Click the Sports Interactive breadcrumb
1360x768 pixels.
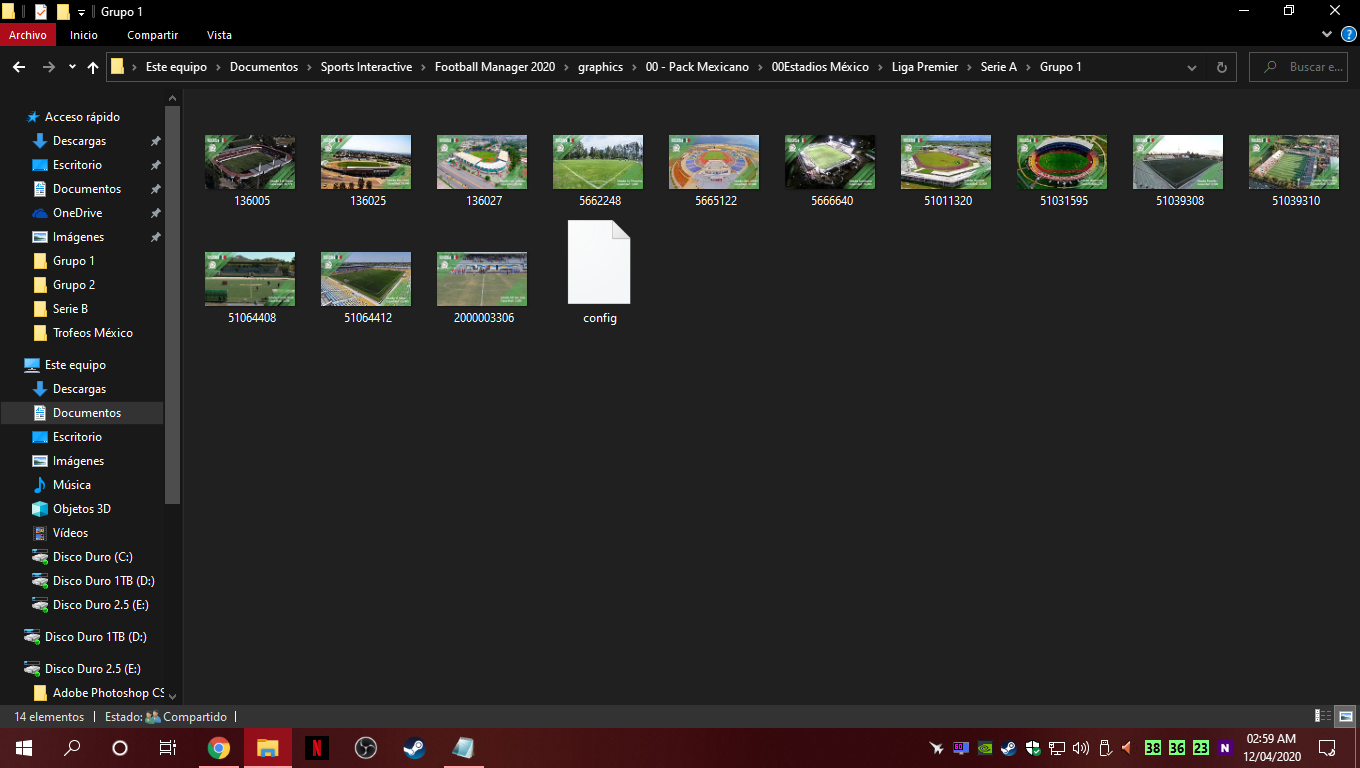click(x=366, y=67)
